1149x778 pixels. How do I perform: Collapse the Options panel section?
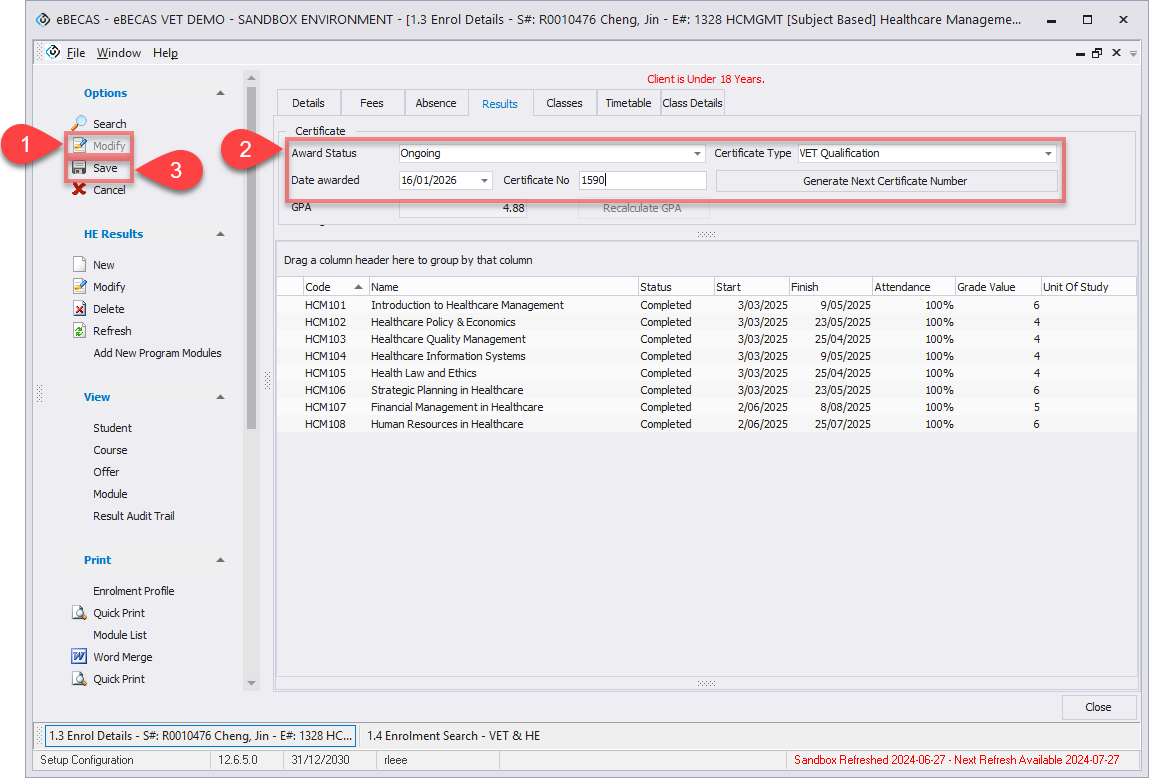pos(220,93)
